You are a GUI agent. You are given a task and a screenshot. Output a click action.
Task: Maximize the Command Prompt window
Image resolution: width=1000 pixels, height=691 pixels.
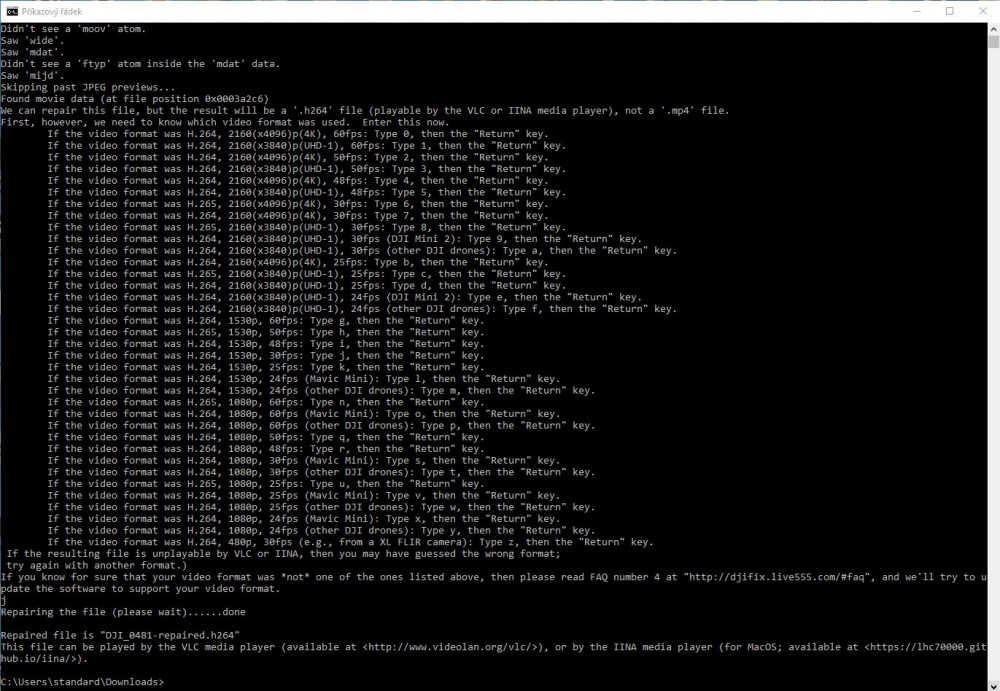pos(949,11)
